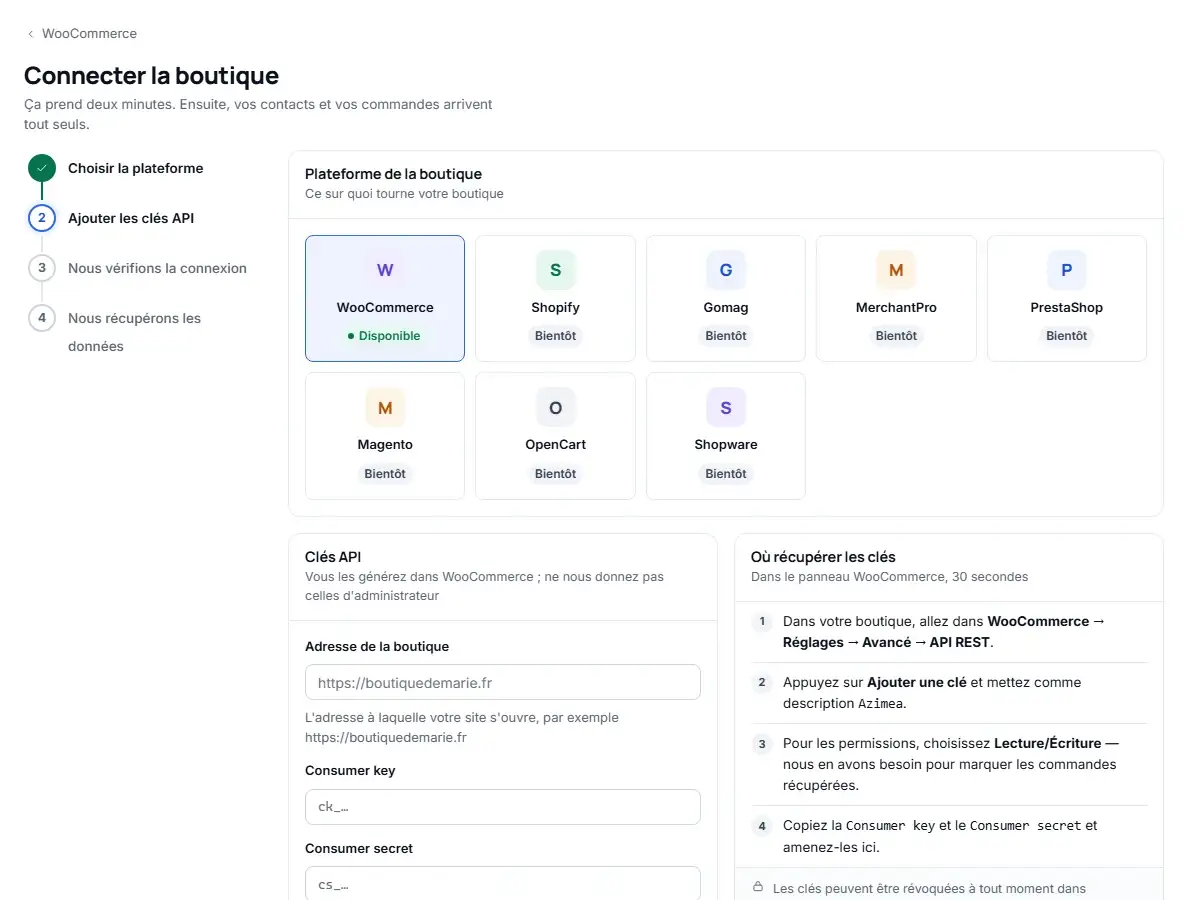The width and height of the screenshot is (1188, 900).
Task: Click the Adresse de la boutique label
Action: click(x=377, y=646)
